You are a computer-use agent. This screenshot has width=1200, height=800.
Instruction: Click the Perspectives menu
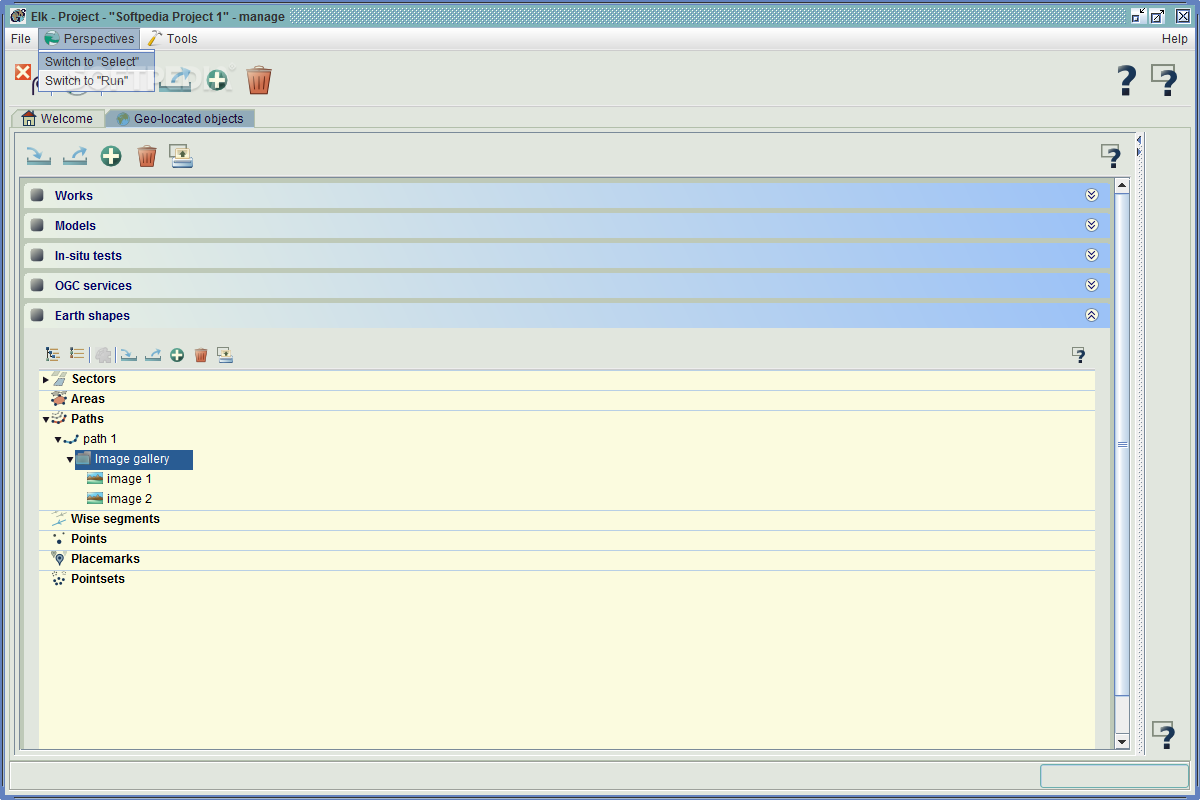click(x=89, y=38)
